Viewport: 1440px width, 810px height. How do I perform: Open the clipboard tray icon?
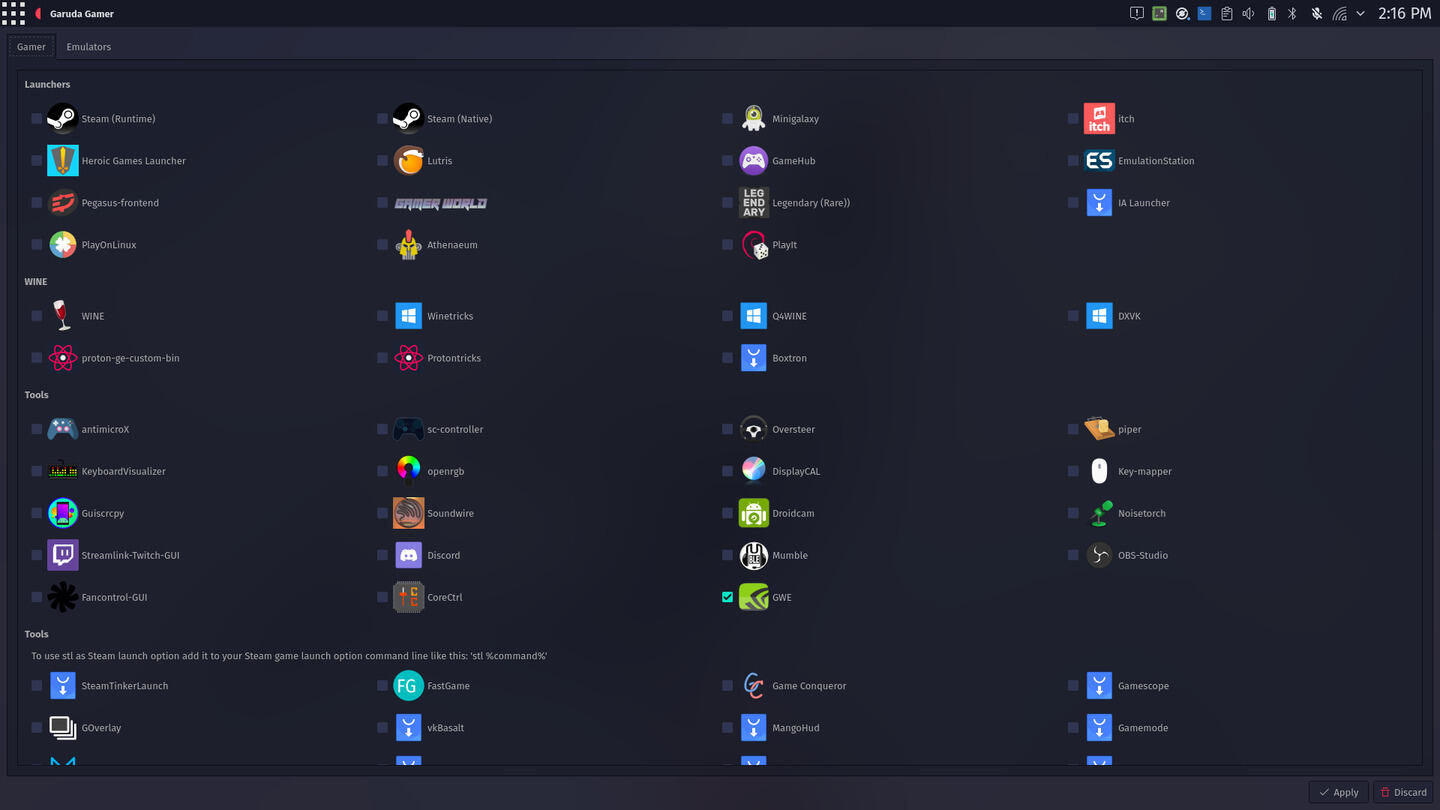[1226, 14]
